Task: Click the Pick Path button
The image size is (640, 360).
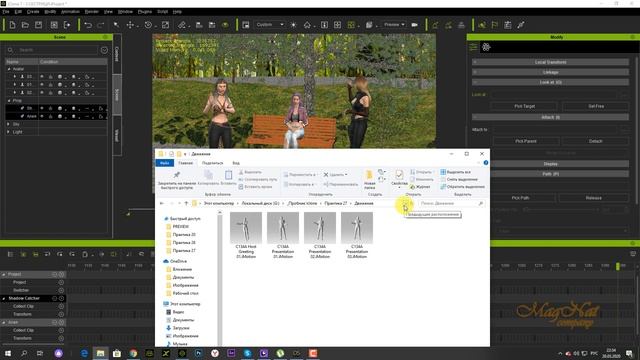Action: point(520,198)
